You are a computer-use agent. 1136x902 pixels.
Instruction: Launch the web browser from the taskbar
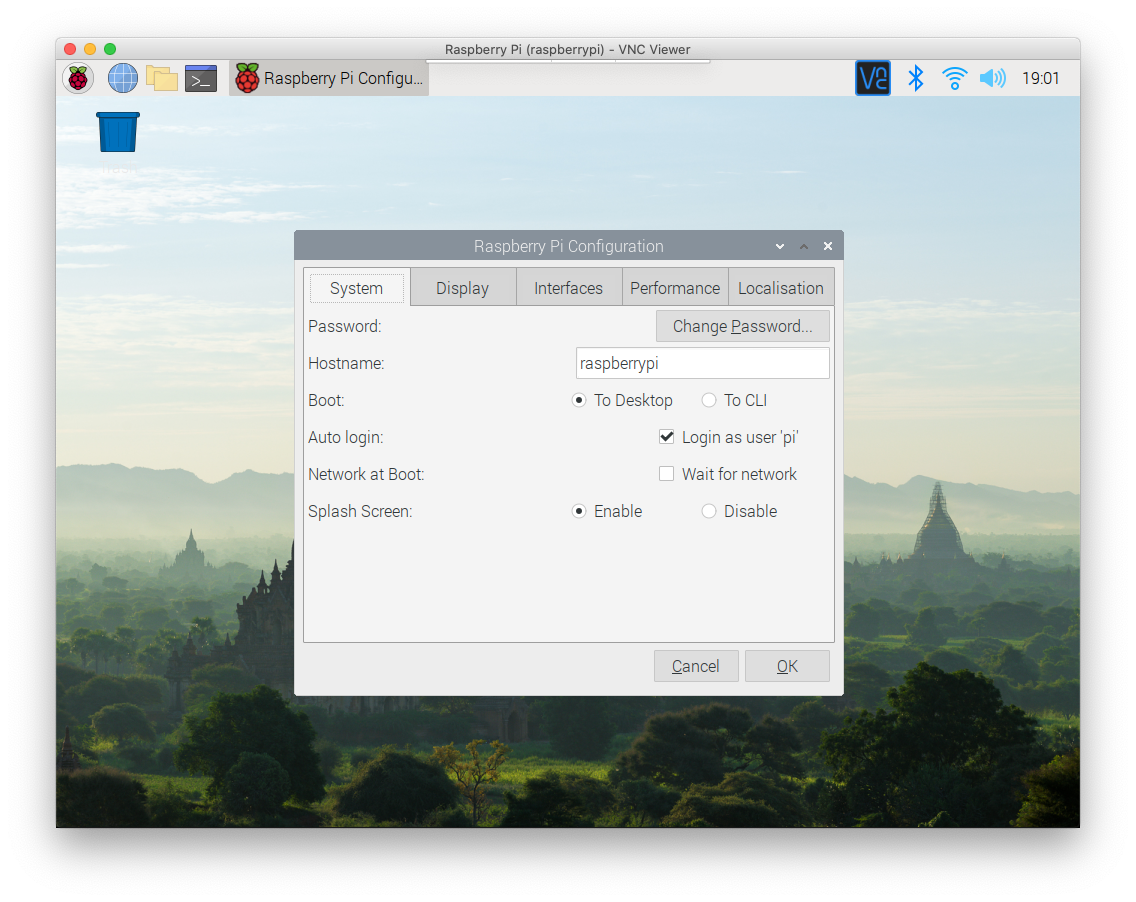(x=122, y=78)
